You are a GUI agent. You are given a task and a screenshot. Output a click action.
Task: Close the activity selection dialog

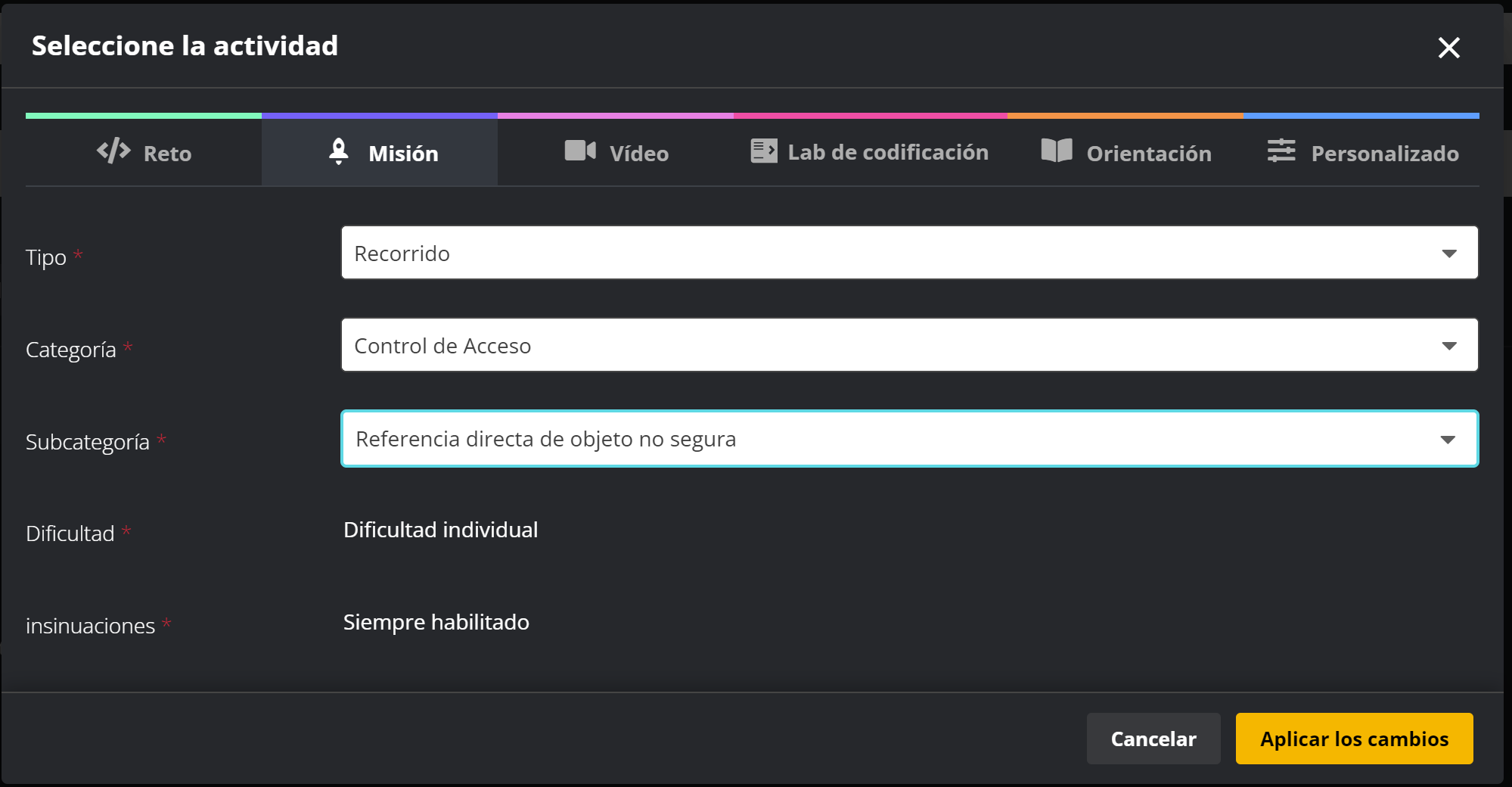coord(1448,48)
